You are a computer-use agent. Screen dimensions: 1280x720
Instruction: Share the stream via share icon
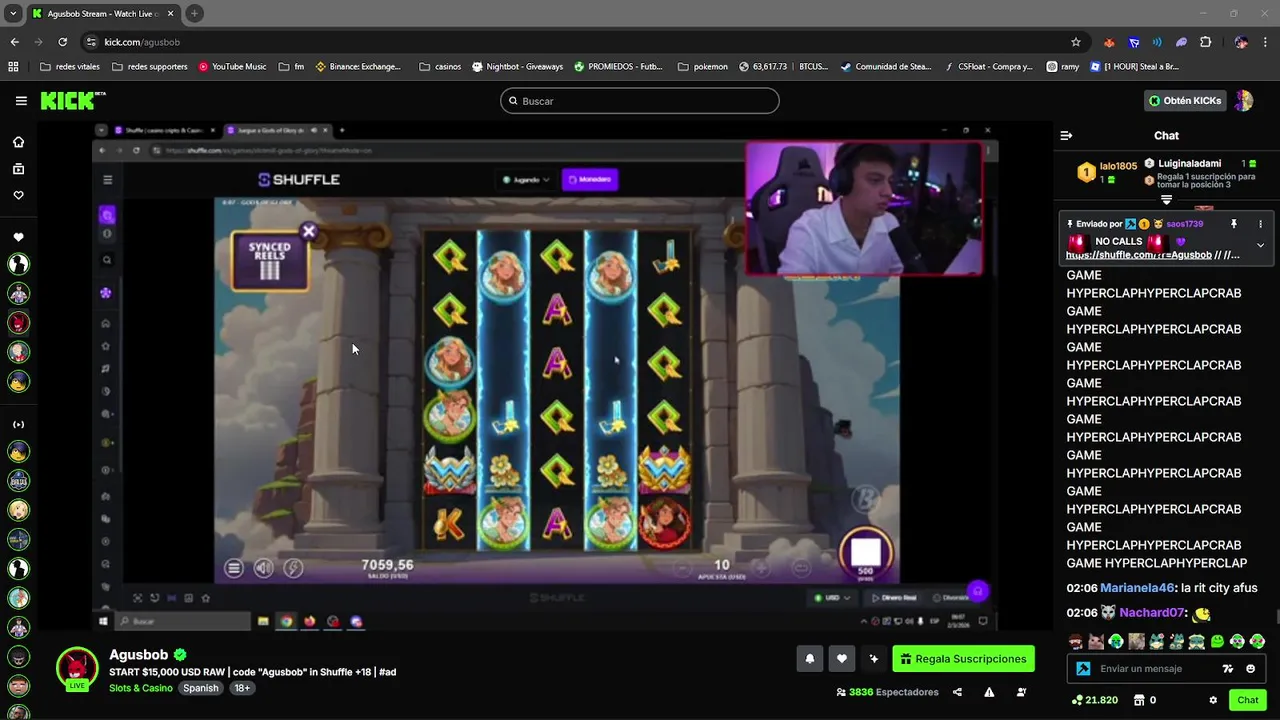[x=957, y=692]
